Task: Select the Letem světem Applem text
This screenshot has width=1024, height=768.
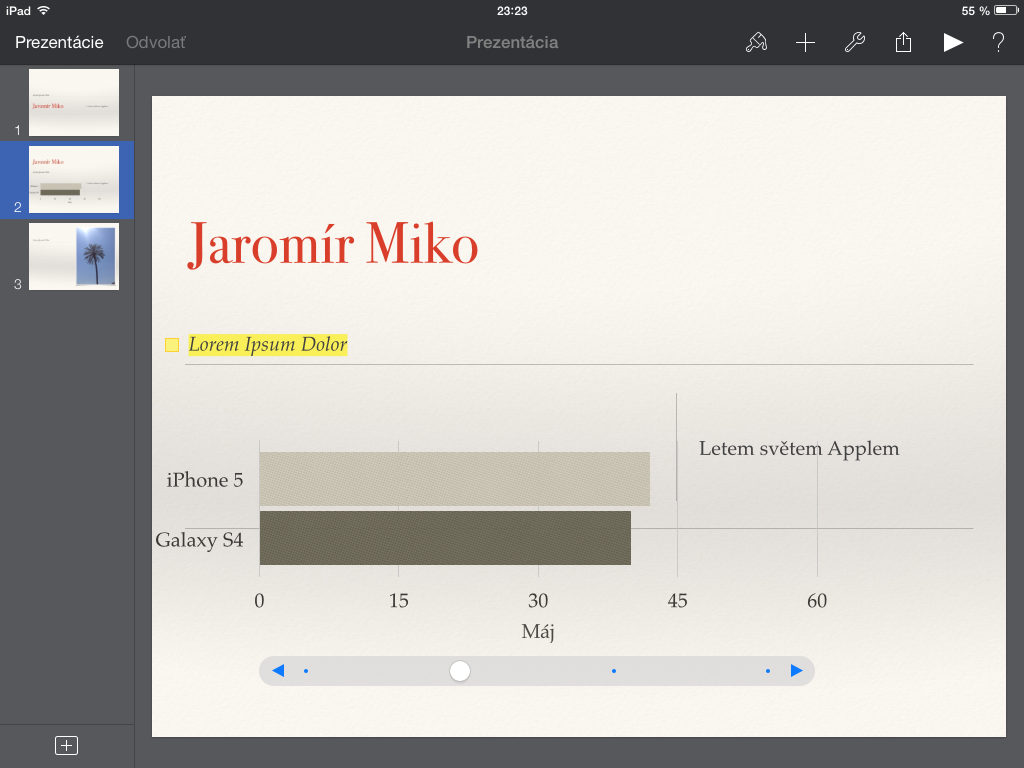Action: 799,449
